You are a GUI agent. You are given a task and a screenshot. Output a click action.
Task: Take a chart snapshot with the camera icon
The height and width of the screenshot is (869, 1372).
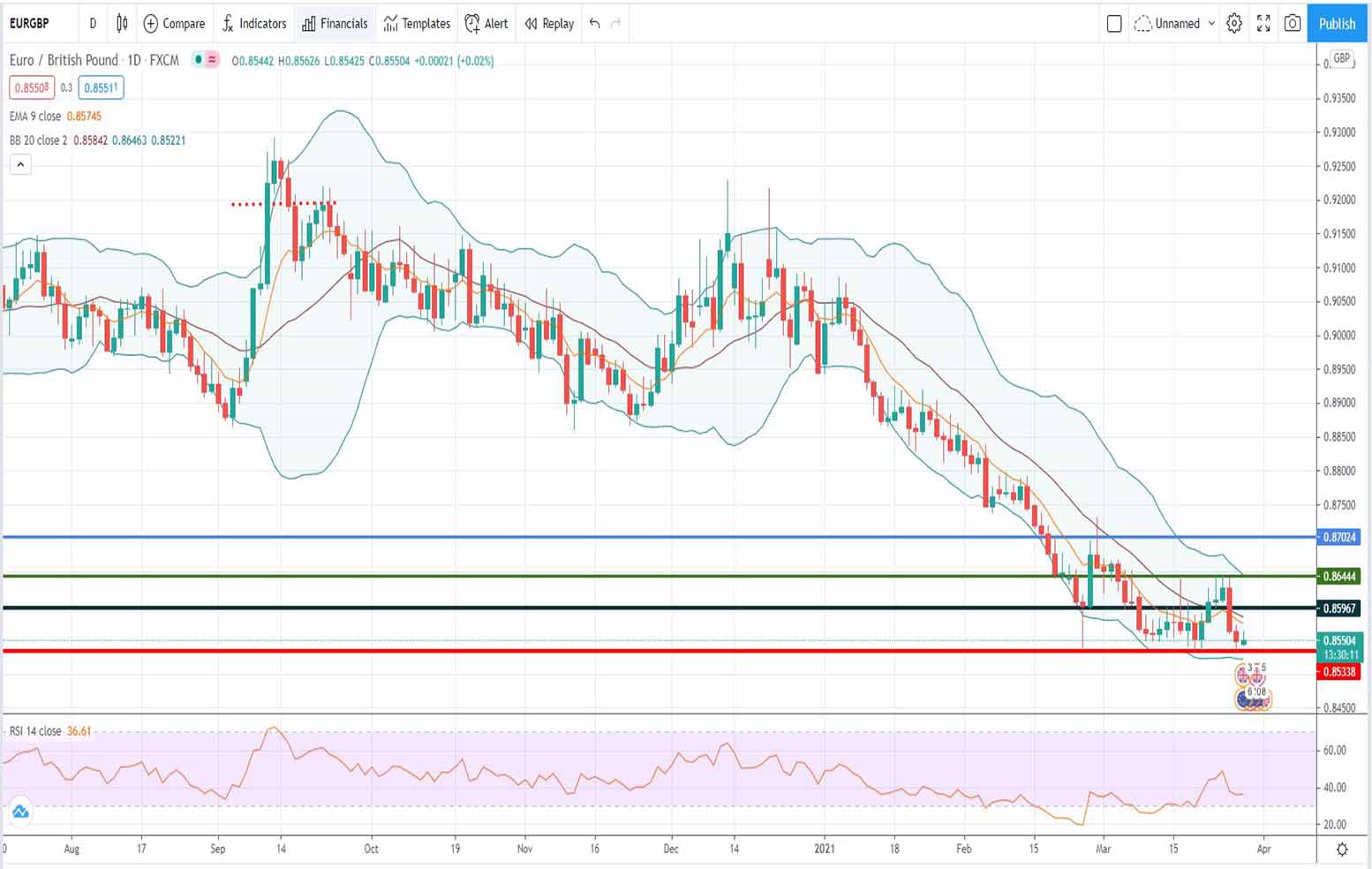(x=1293, y=24)
